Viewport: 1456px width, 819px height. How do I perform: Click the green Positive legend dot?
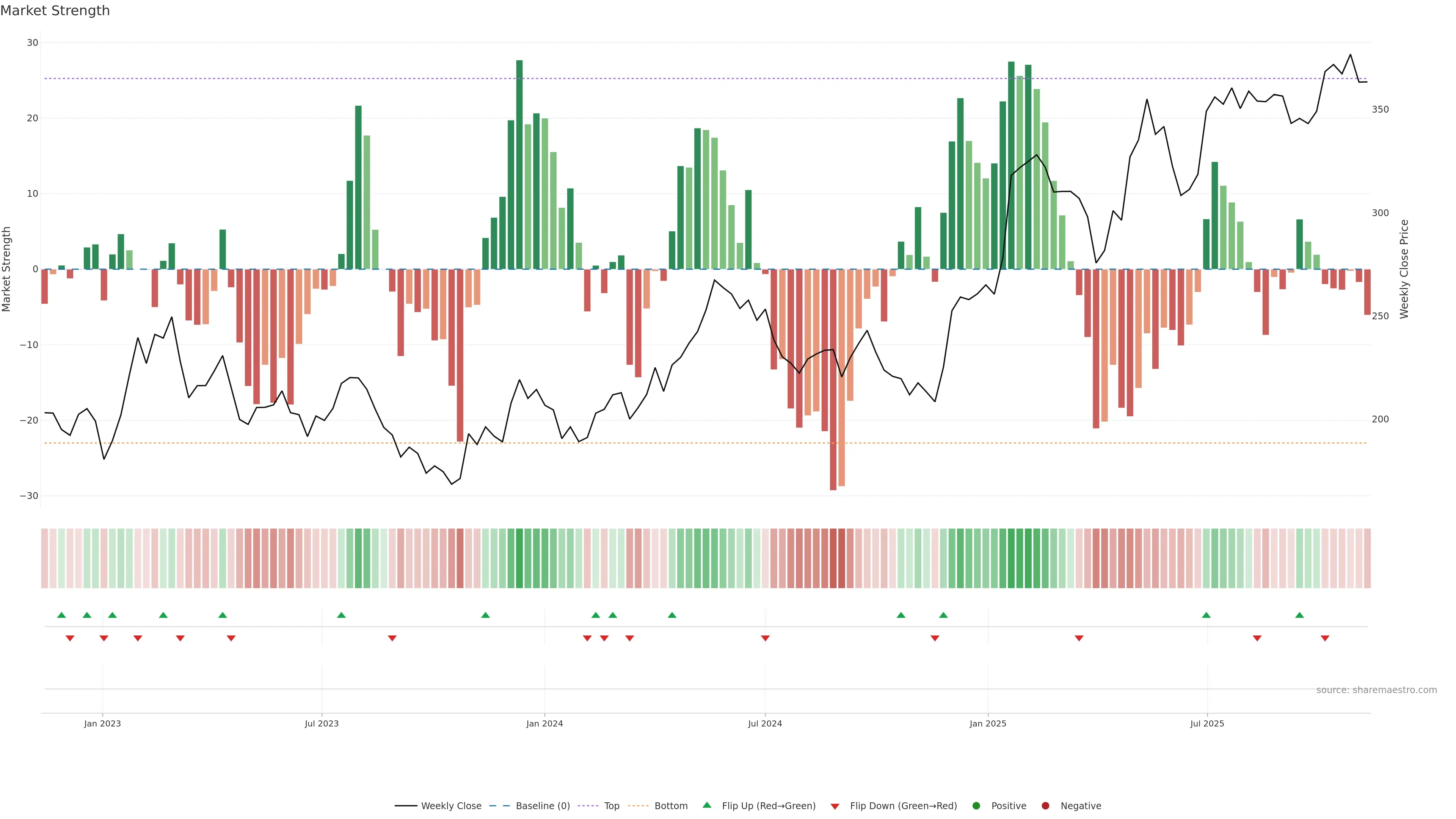tap(976, 805)
